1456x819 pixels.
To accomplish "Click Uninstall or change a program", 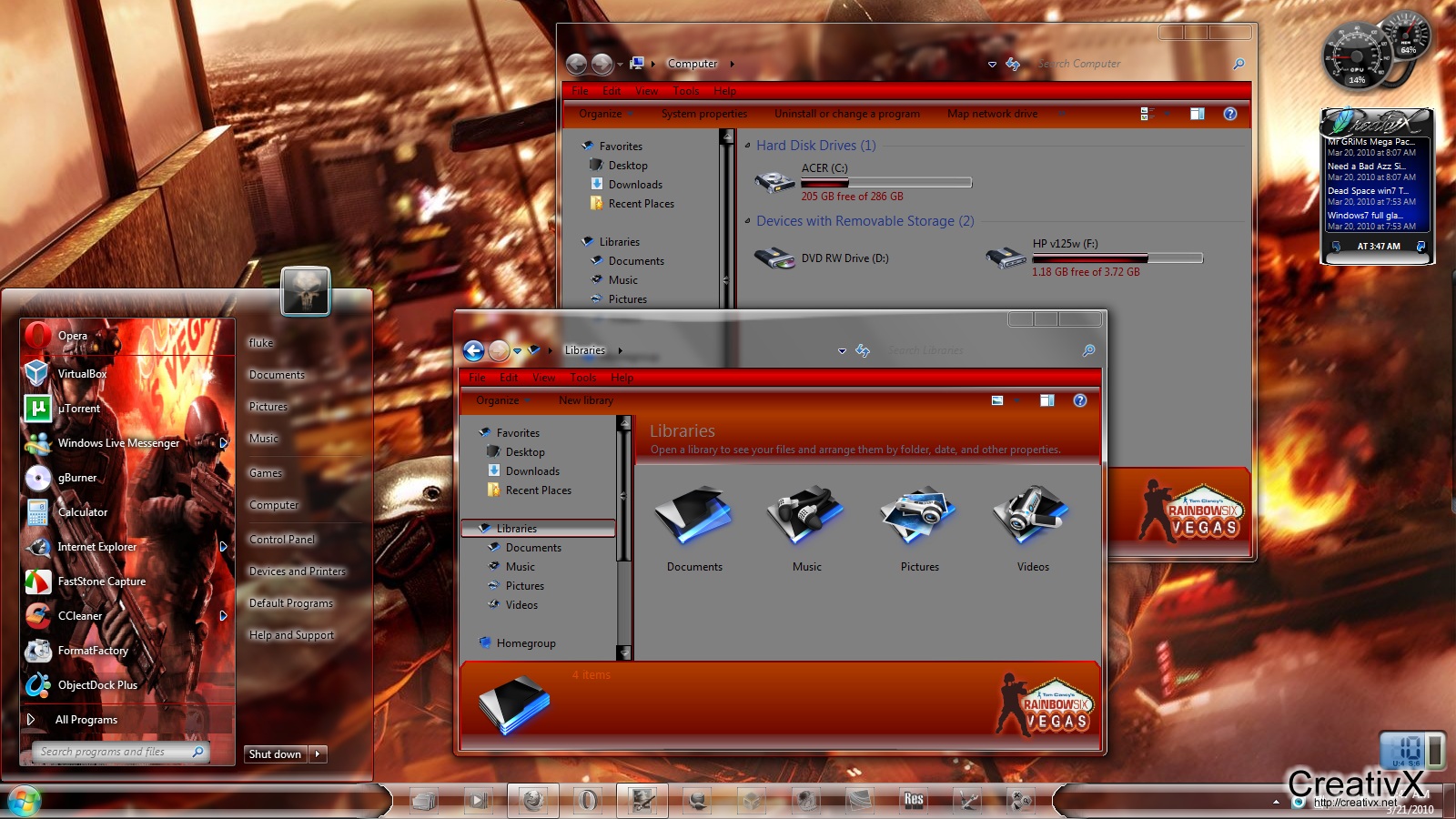I will point(847,114).
